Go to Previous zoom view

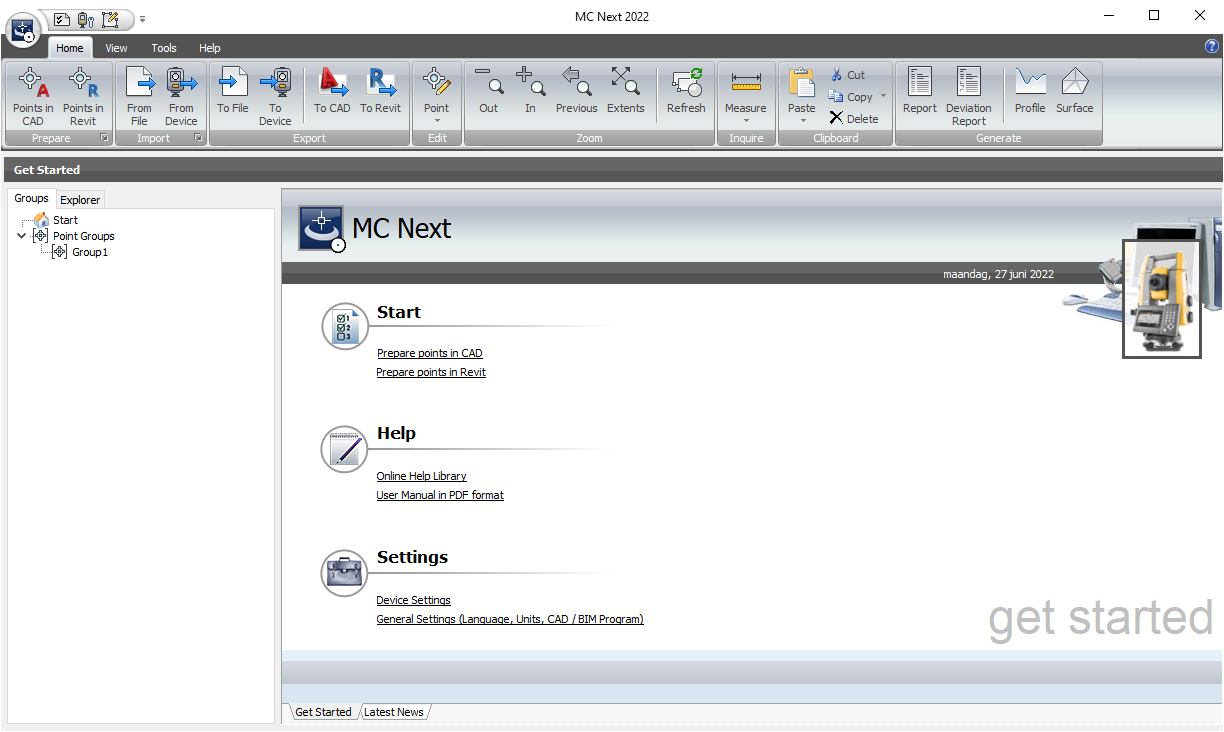pyautogui.click(x=577, y=91)
